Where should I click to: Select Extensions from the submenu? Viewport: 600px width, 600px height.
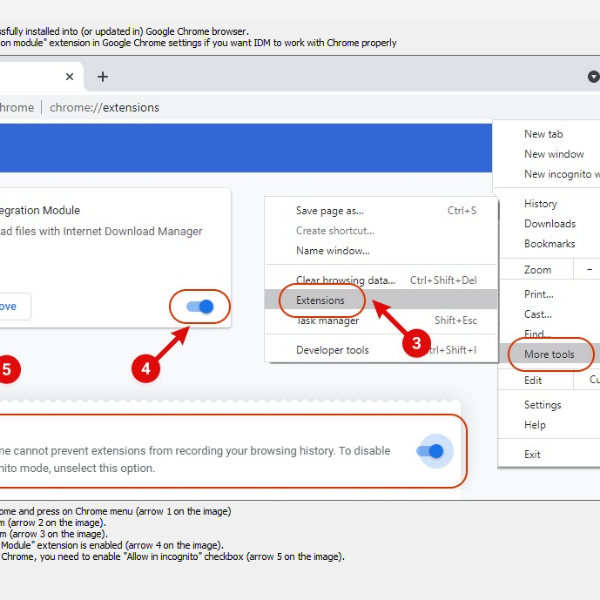point(320,300)
